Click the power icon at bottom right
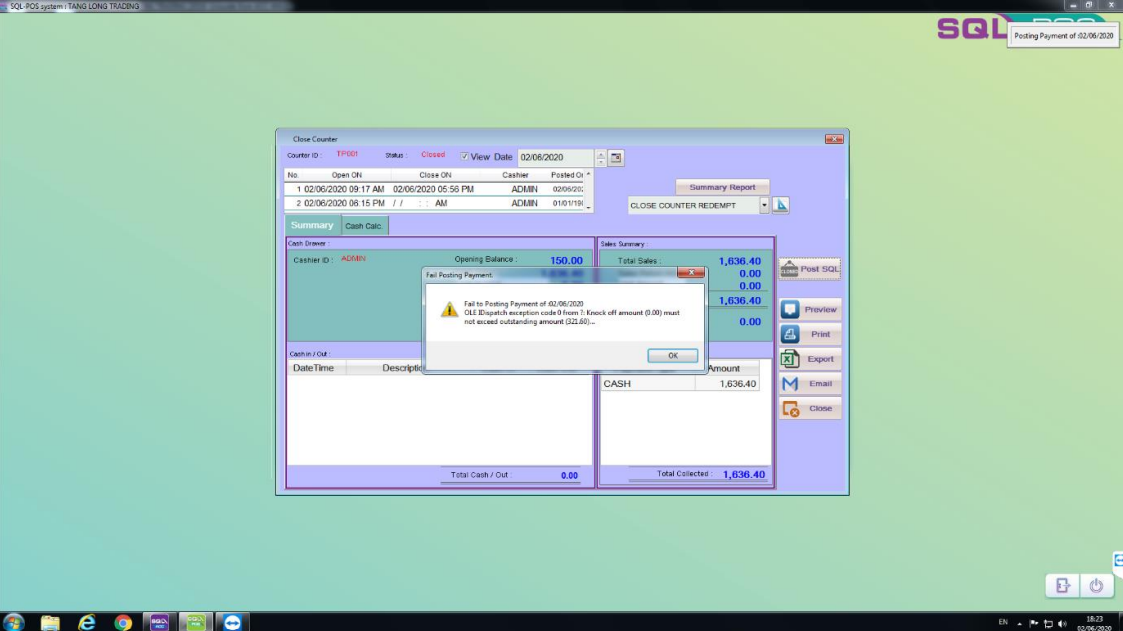1123x631 pixels. (x=1096, y=586)
